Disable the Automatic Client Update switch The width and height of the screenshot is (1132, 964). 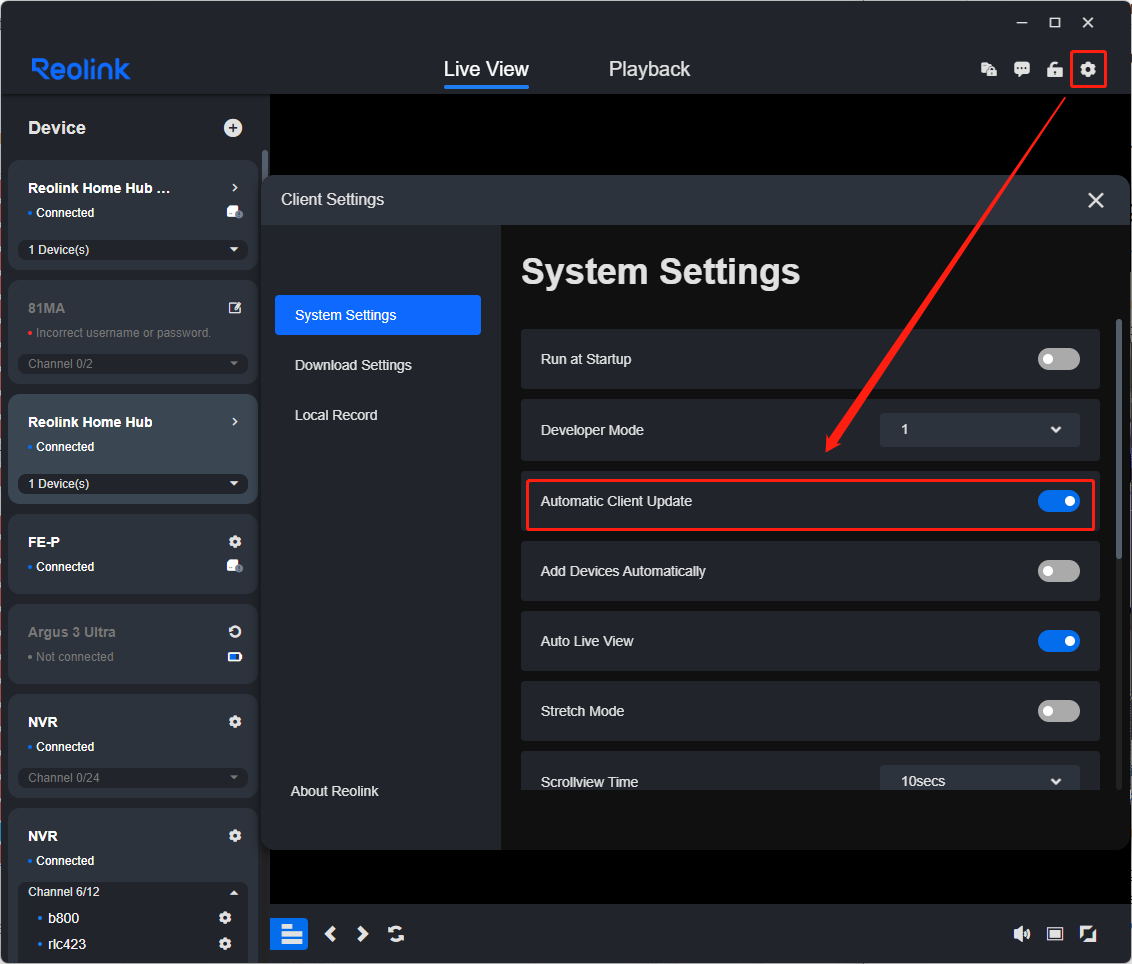1058,501
